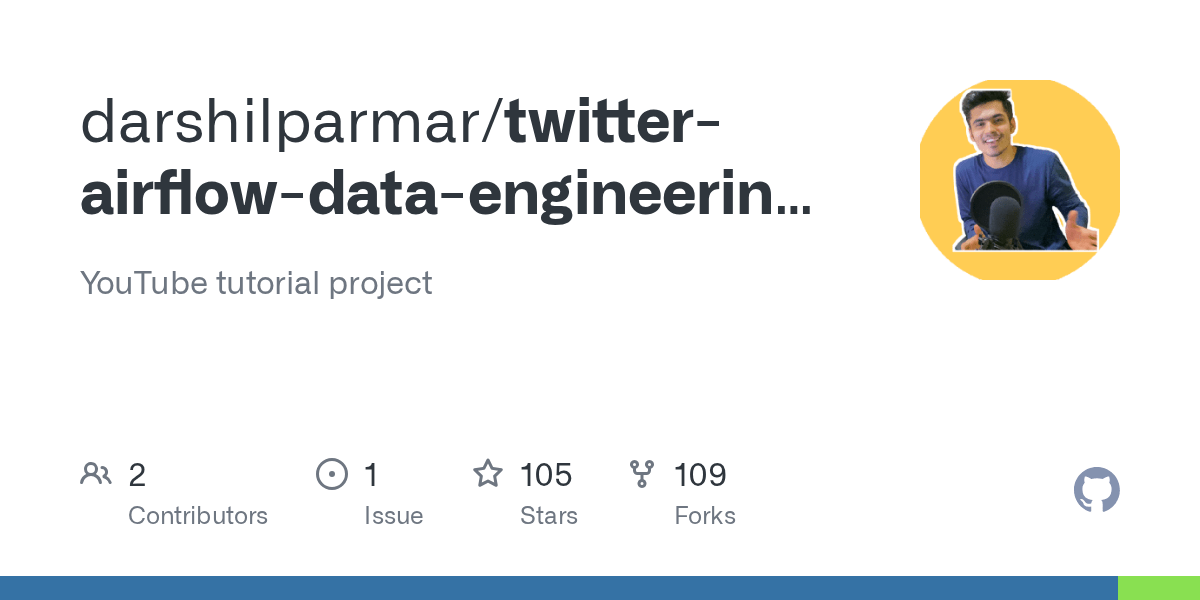Select the Issue label

coord(393,516)
